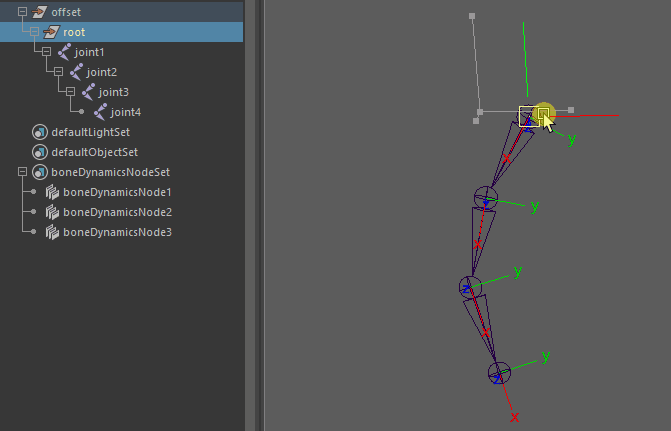Viewport: 671px width, 431px height.
Task: Click the joint2 joint icon
Action: (76, 72)
